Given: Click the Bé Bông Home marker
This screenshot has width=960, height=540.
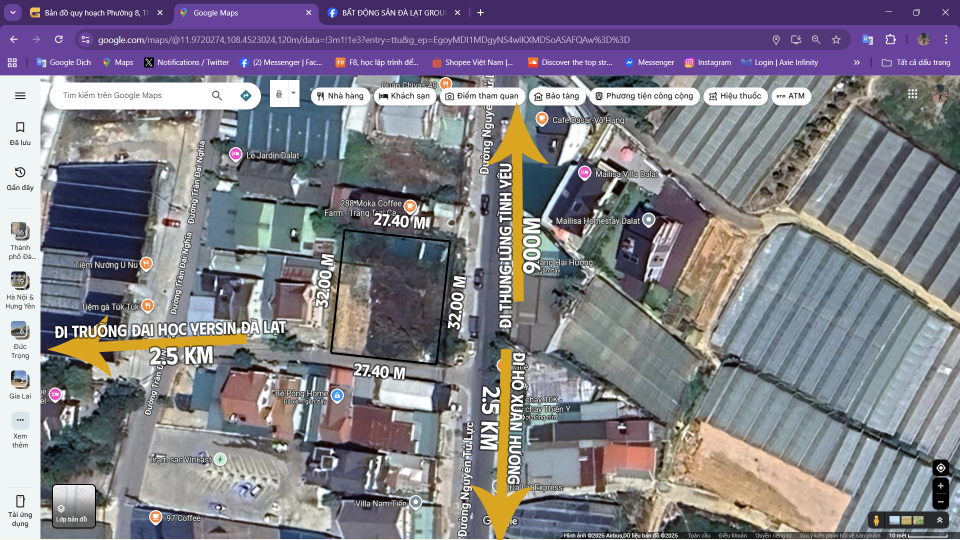Looking at the screenshot, I should point(337,396).
